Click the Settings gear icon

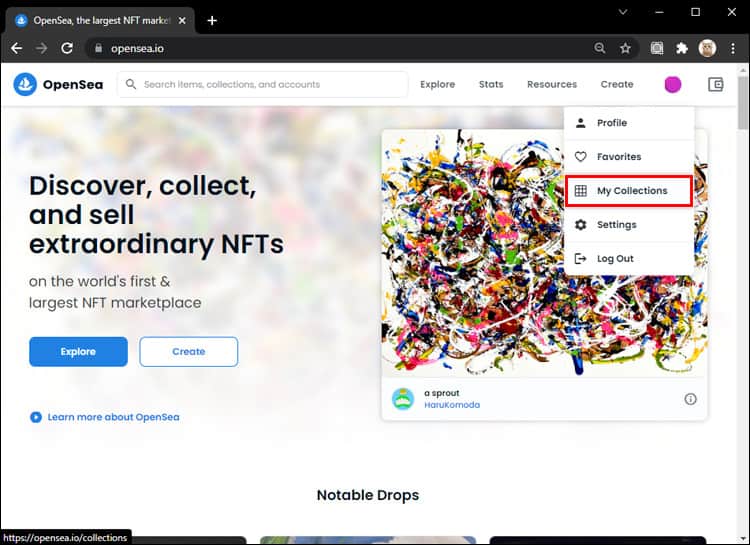(580, 224)
